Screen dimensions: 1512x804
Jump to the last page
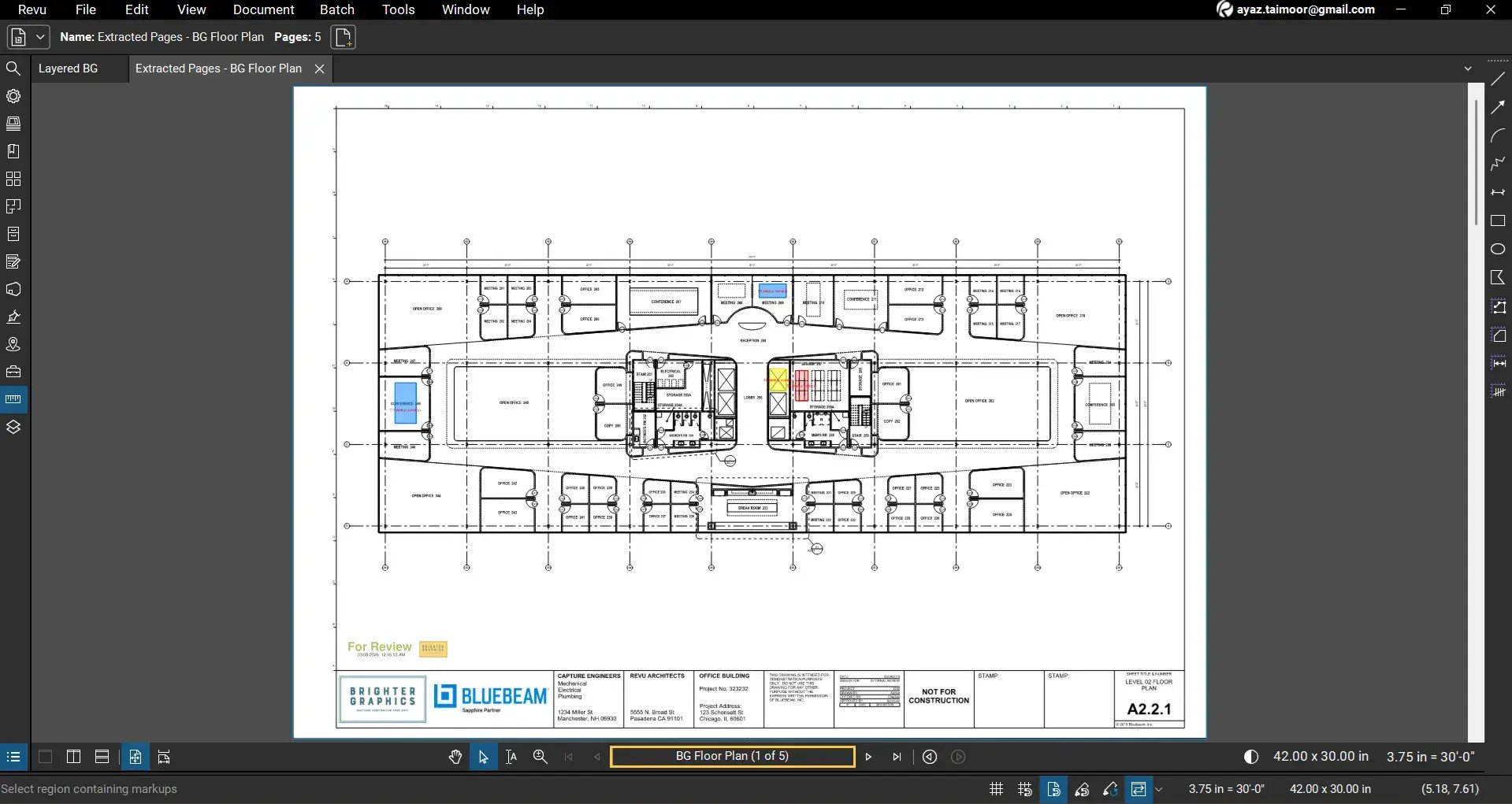(x=897, y=757)
